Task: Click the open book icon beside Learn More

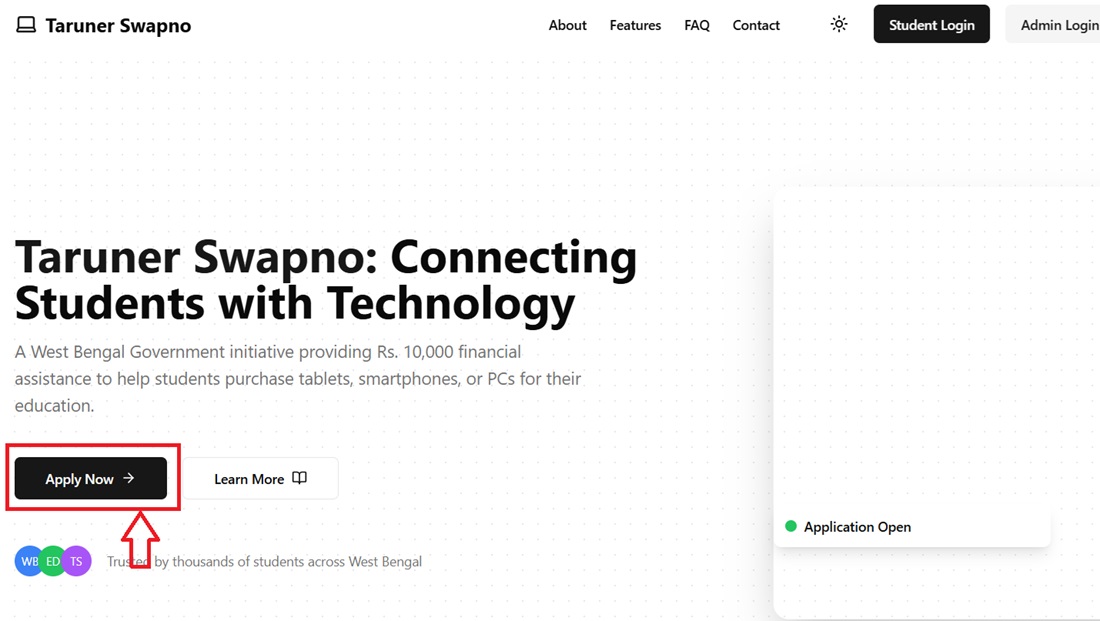Action: coord(299,478)
